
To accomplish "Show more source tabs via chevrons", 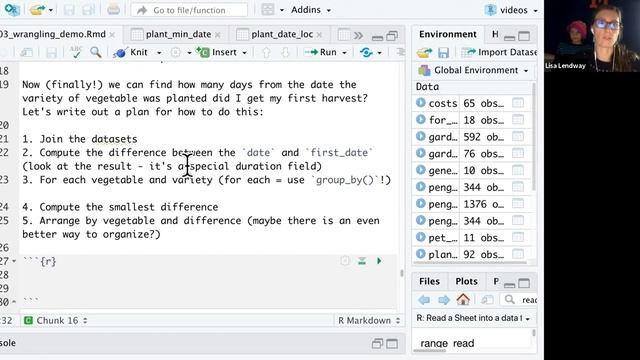I will tap(358, 36).
